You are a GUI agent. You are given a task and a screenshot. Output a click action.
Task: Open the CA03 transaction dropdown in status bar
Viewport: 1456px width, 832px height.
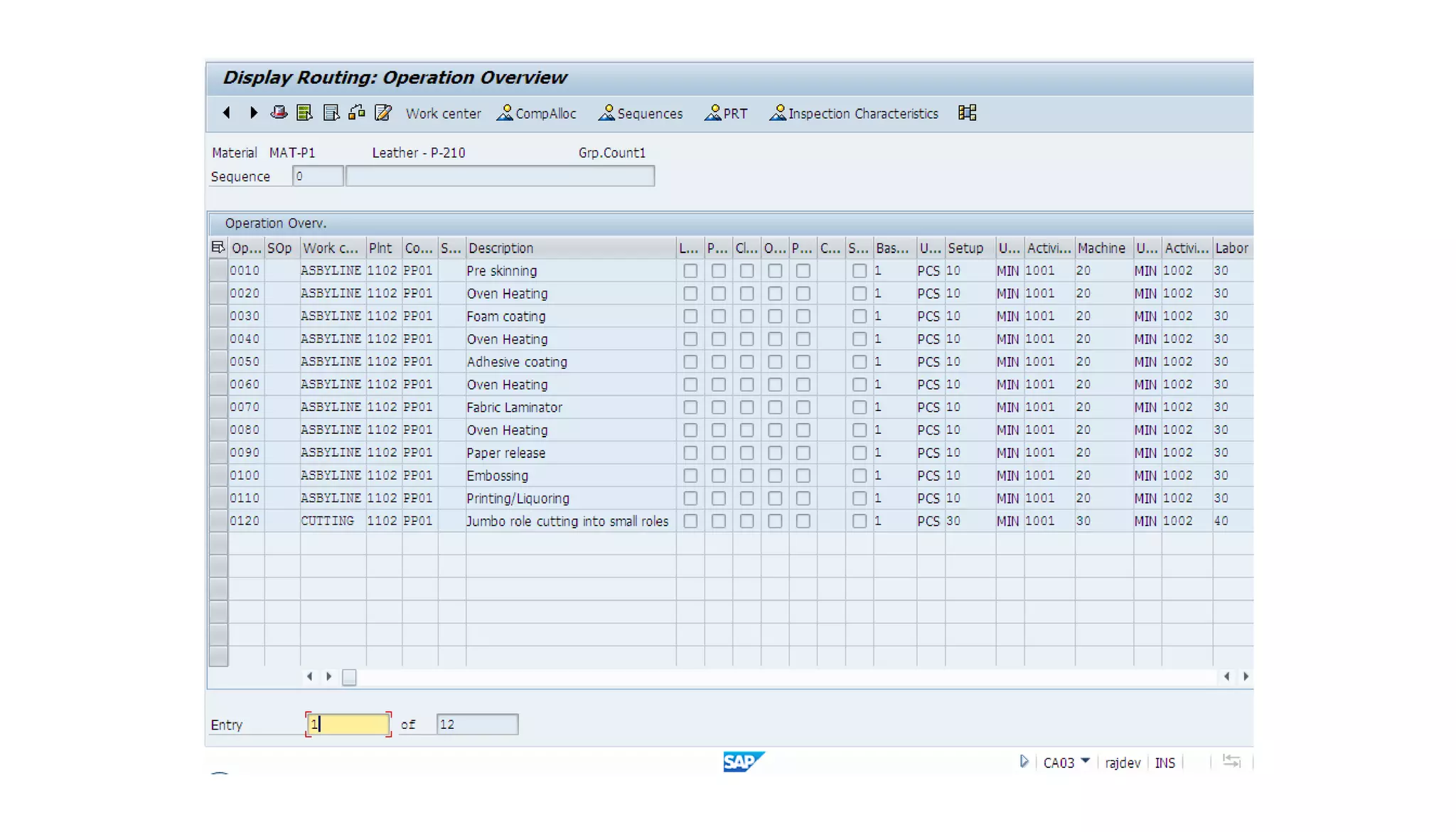[x=1085, y=762]
